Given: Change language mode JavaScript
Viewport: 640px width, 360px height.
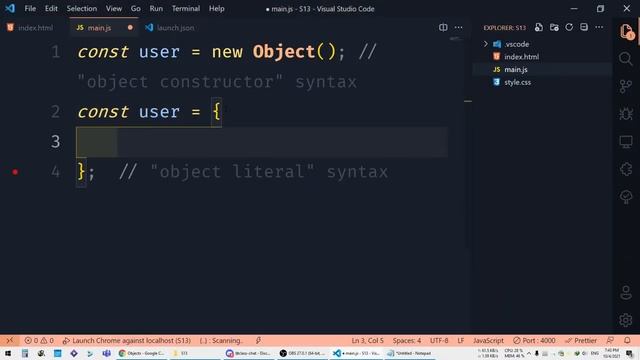Looking at the screenshot, I should coord(488,340).
